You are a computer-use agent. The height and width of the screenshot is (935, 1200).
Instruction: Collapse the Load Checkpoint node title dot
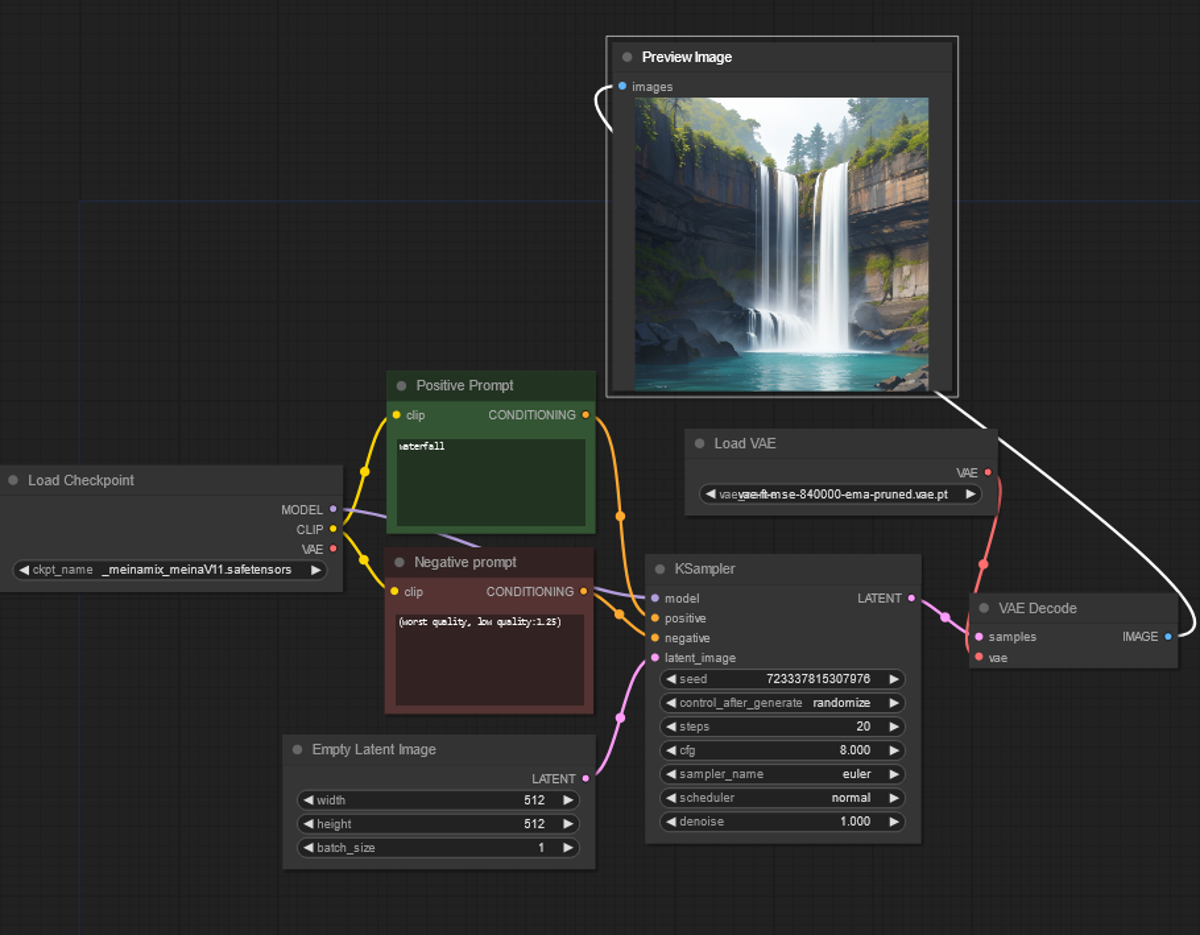pos(14,480)
